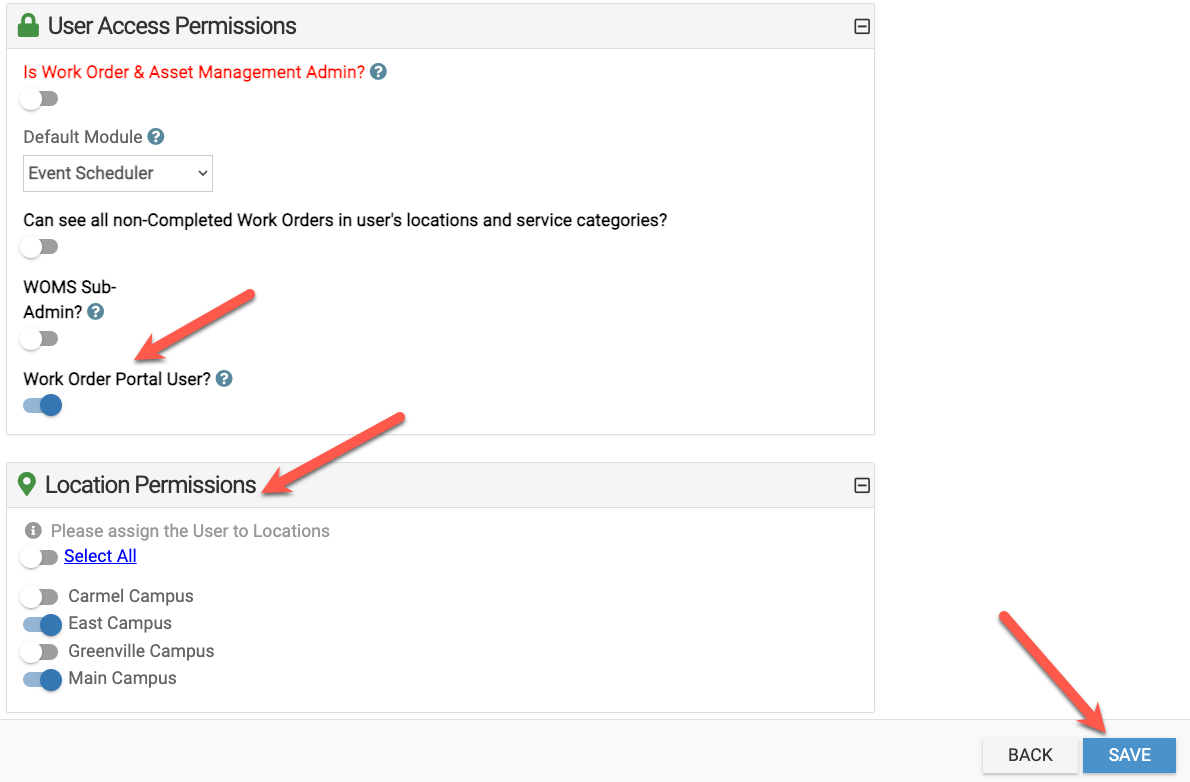1190x782 pixels.
Task: Click the Default Module help icon
Action: [156, 137]
